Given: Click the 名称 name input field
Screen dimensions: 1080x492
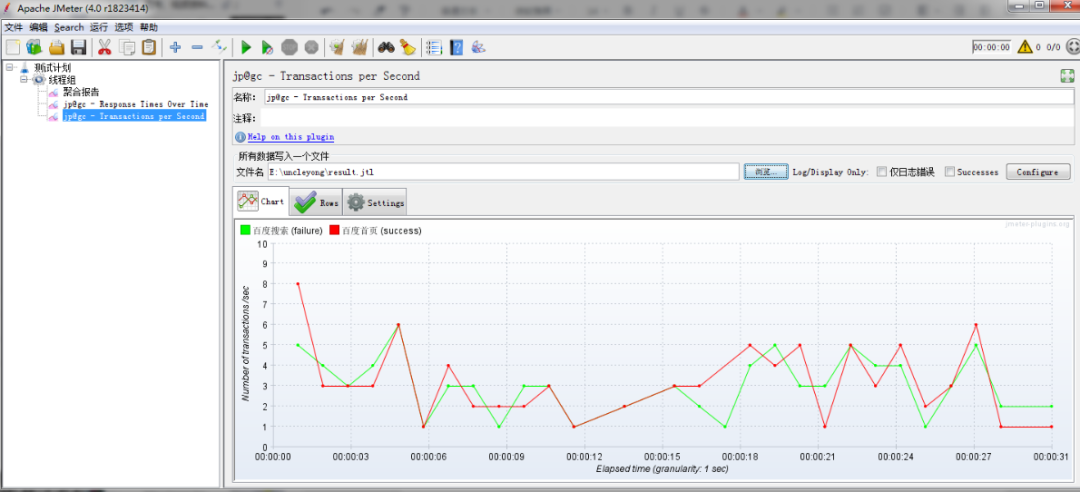Looking at the screenshot, I should pos(669,97).
